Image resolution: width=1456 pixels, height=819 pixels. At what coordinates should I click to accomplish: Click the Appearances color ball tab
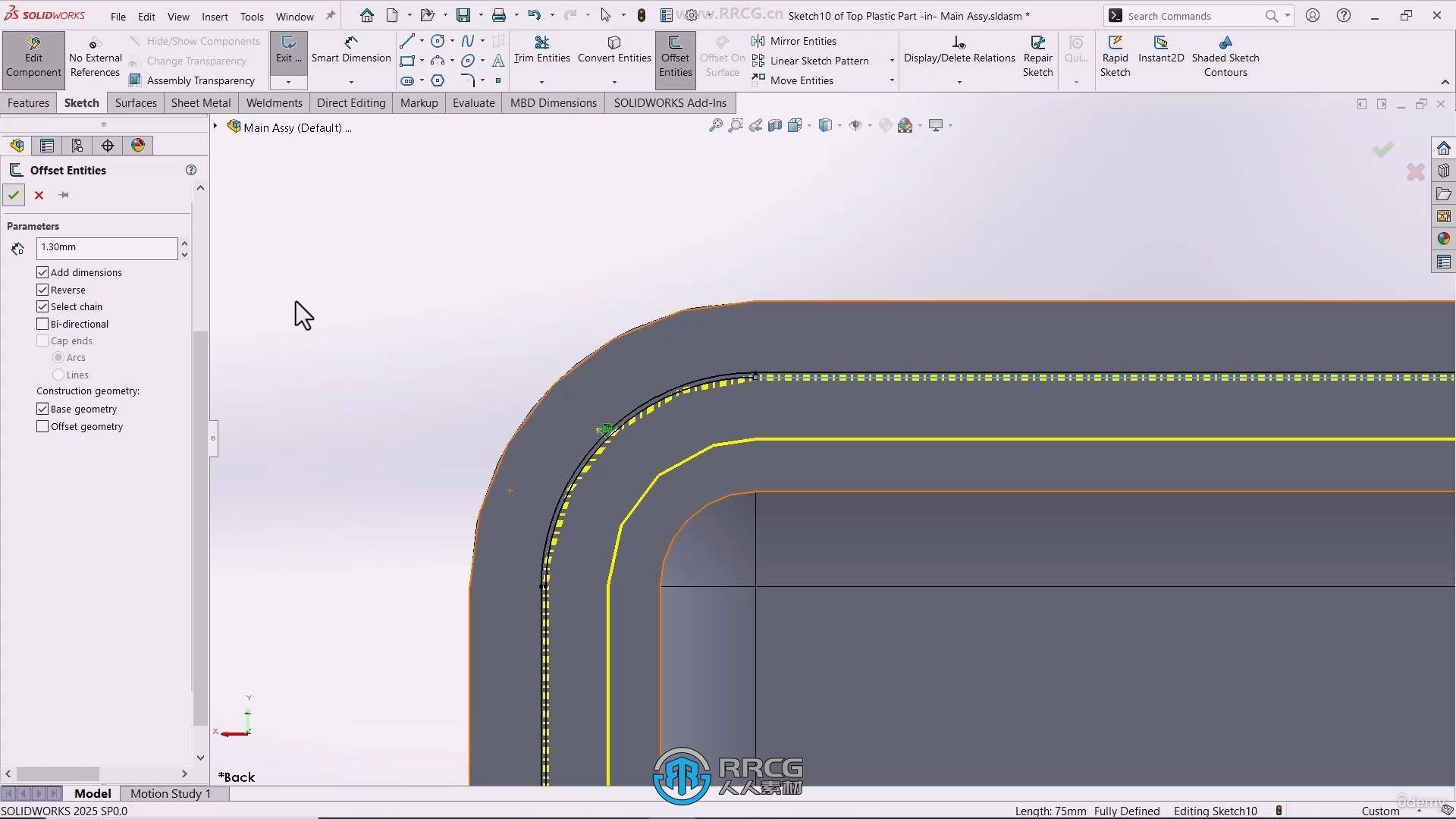pos(138,146)
